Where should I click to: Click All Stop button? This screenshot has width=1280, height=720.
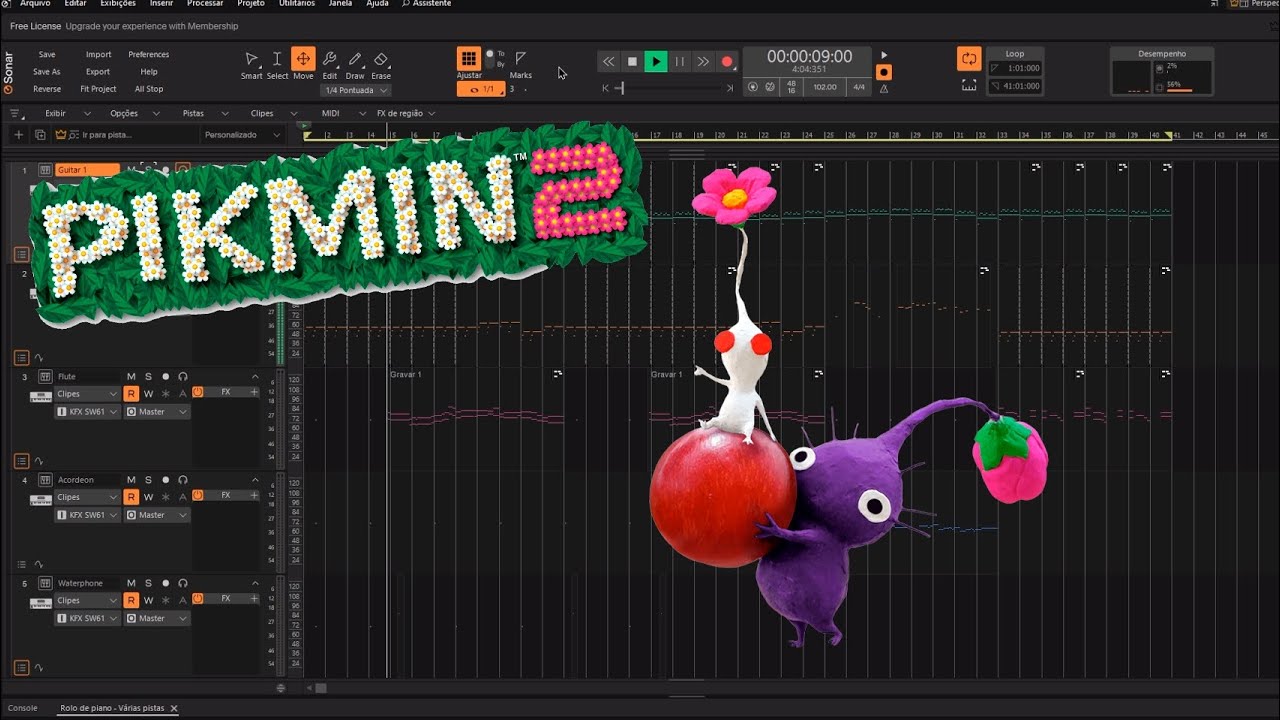point(149,89)
